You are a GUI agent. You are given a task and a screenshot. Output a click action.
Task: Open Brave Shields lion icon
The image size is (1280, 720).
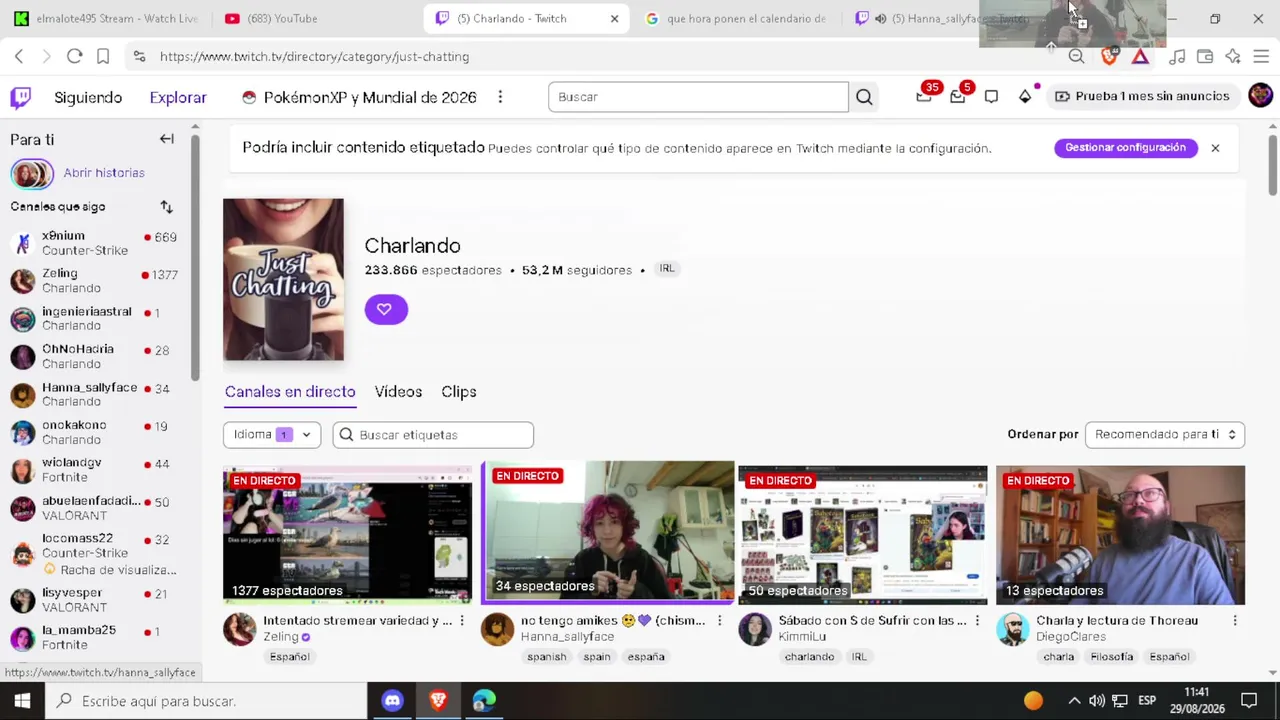(1108, 57)
